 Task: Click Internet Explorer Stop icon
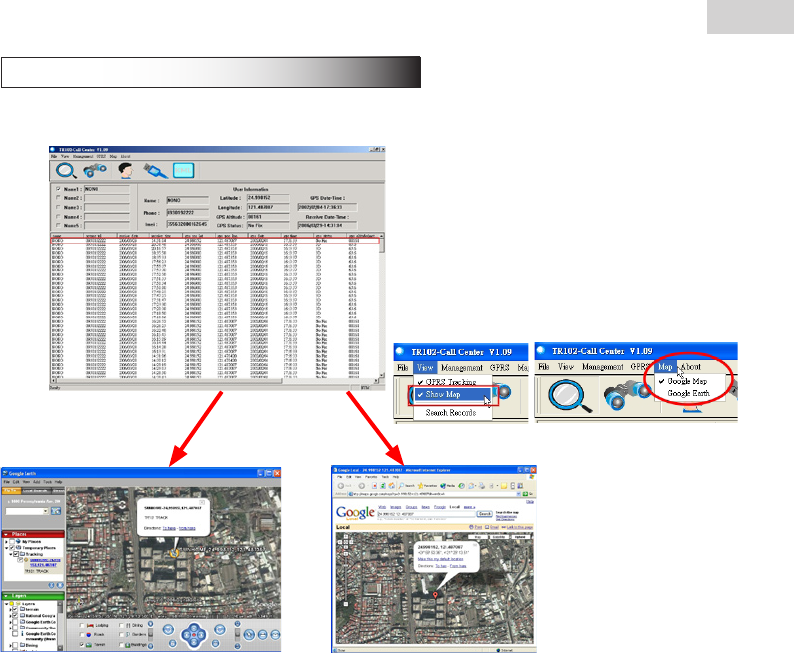[374, 486]
